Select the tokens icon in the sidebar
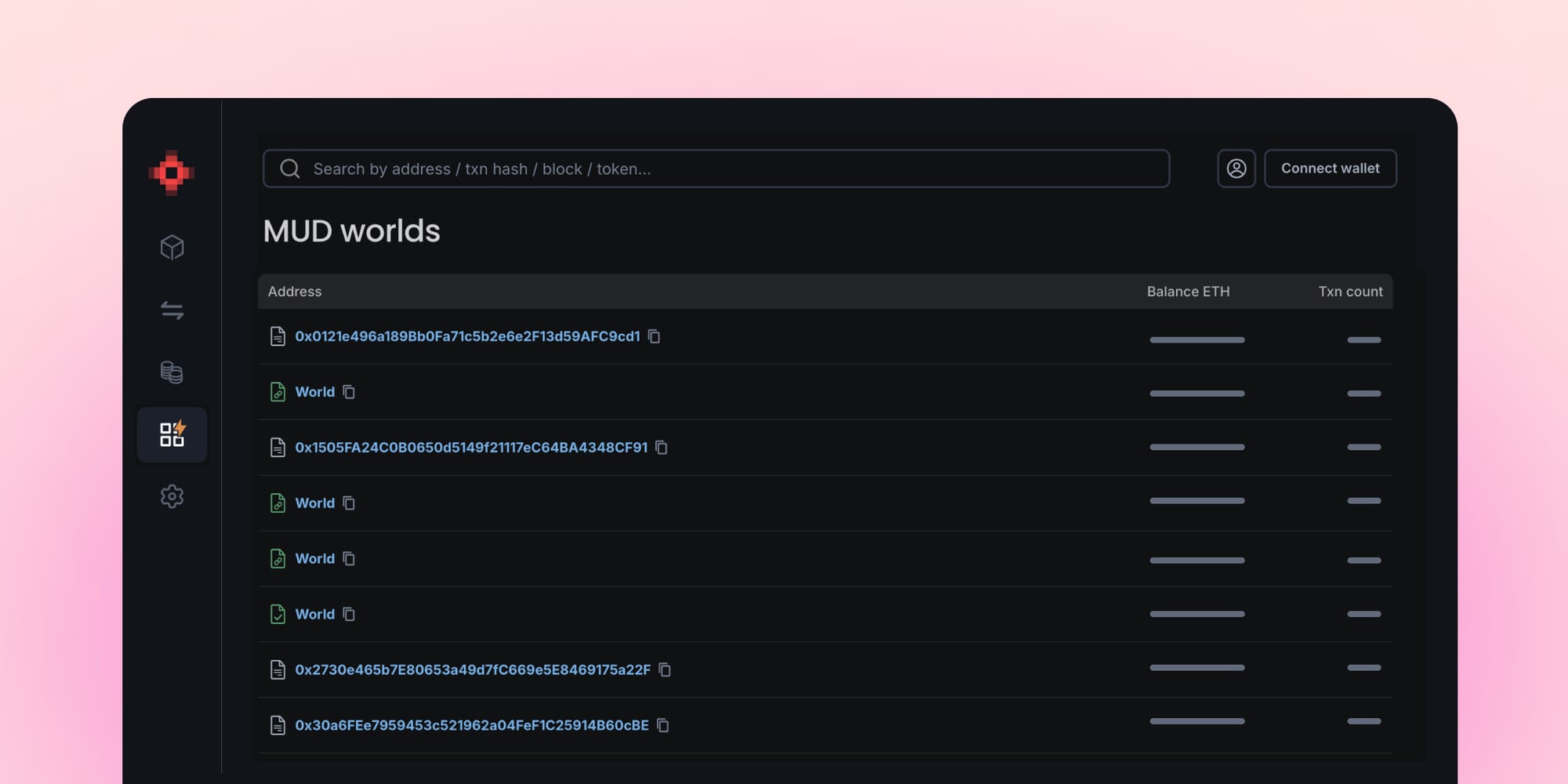 tap(172, 372)
